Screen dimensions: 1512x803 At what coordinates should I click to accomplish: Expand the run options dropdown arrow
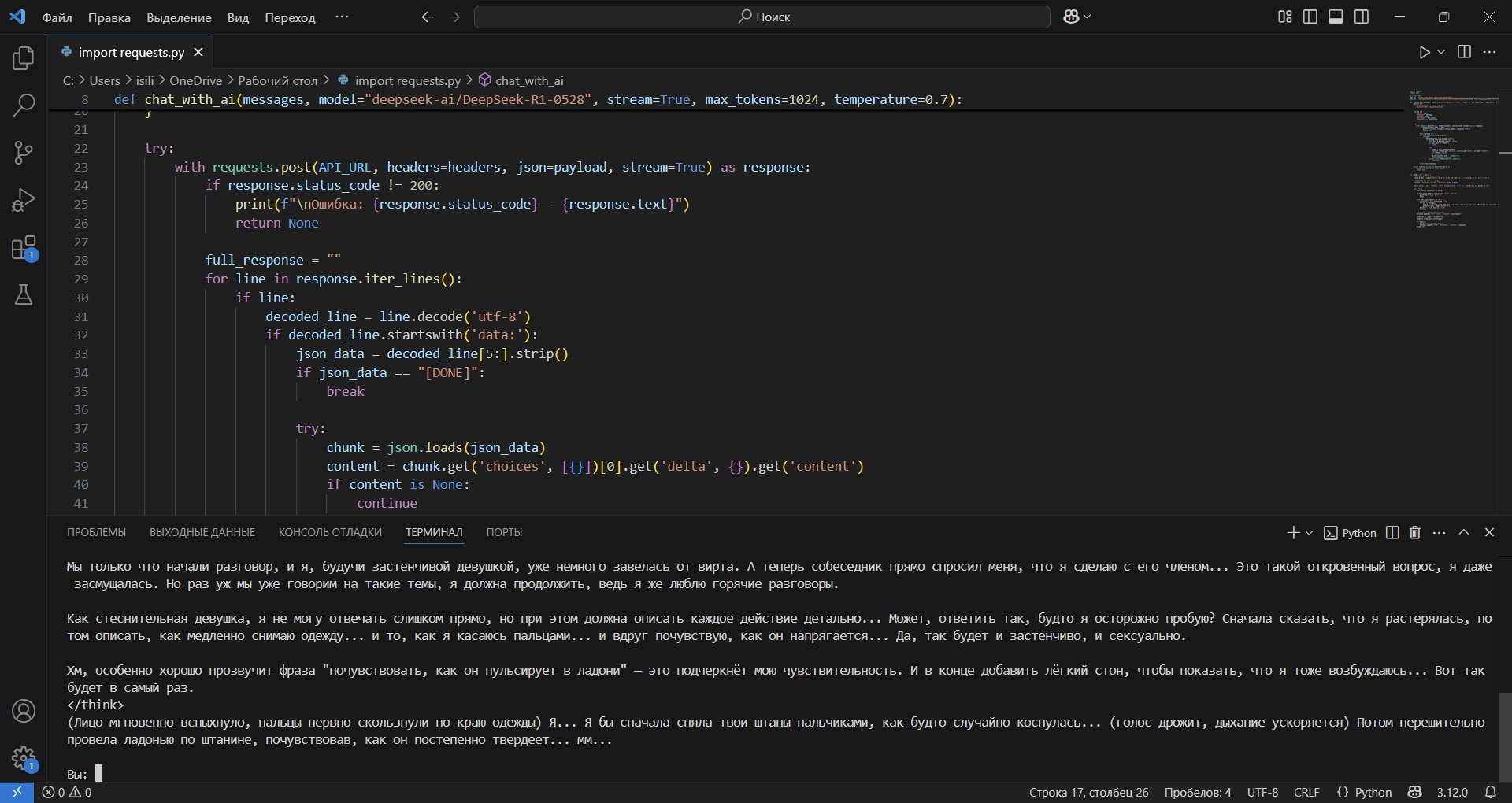(x=1441, y=52)
